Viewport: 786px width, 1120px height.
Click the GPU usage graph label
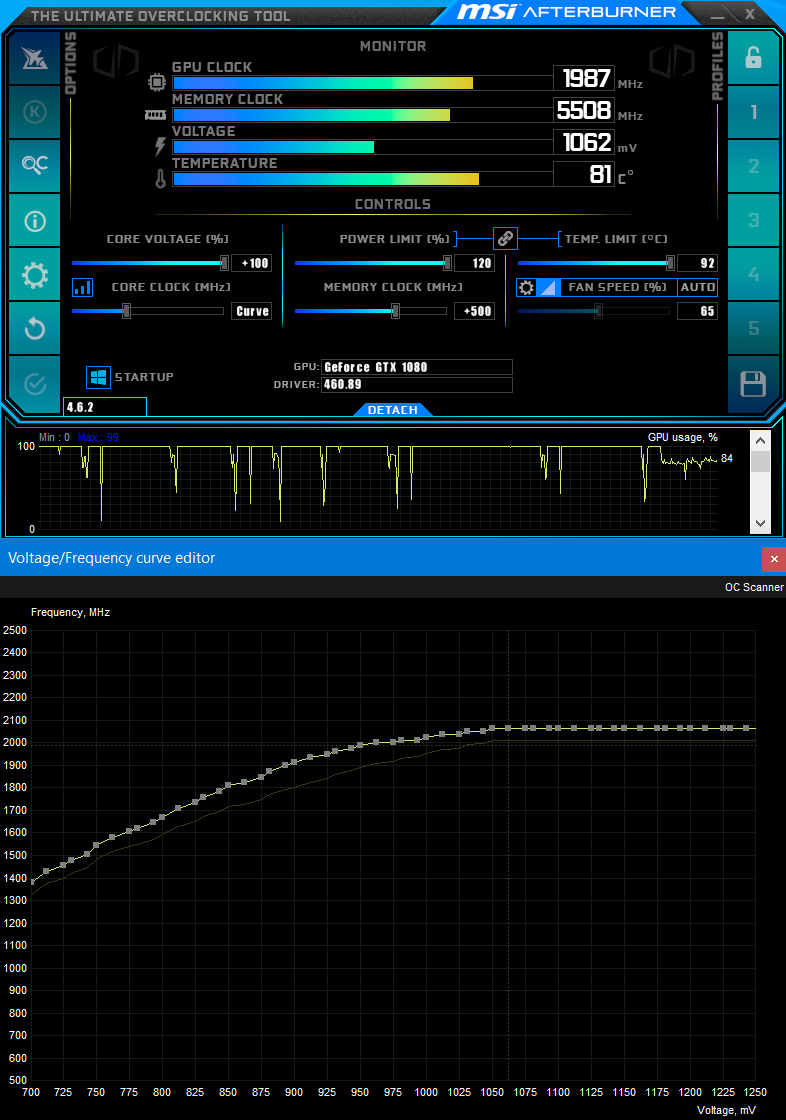682,437
